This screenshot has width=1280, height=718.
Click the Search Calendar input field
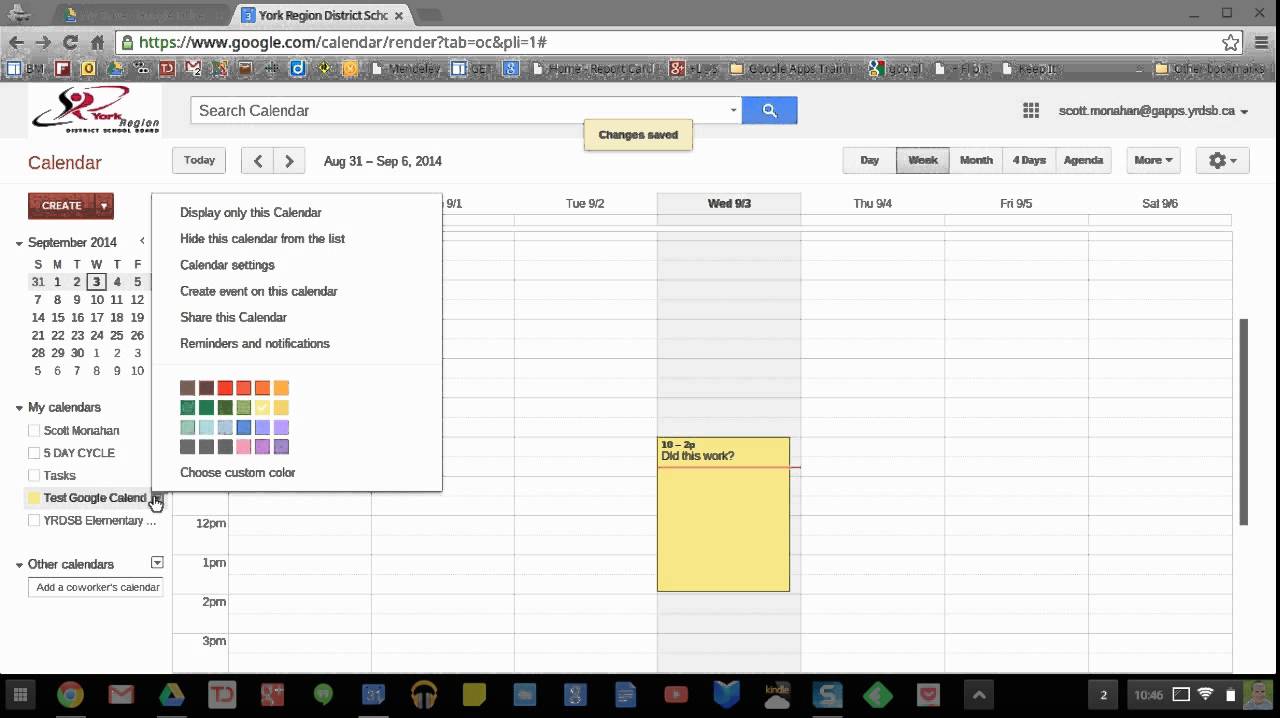point(458,111)
